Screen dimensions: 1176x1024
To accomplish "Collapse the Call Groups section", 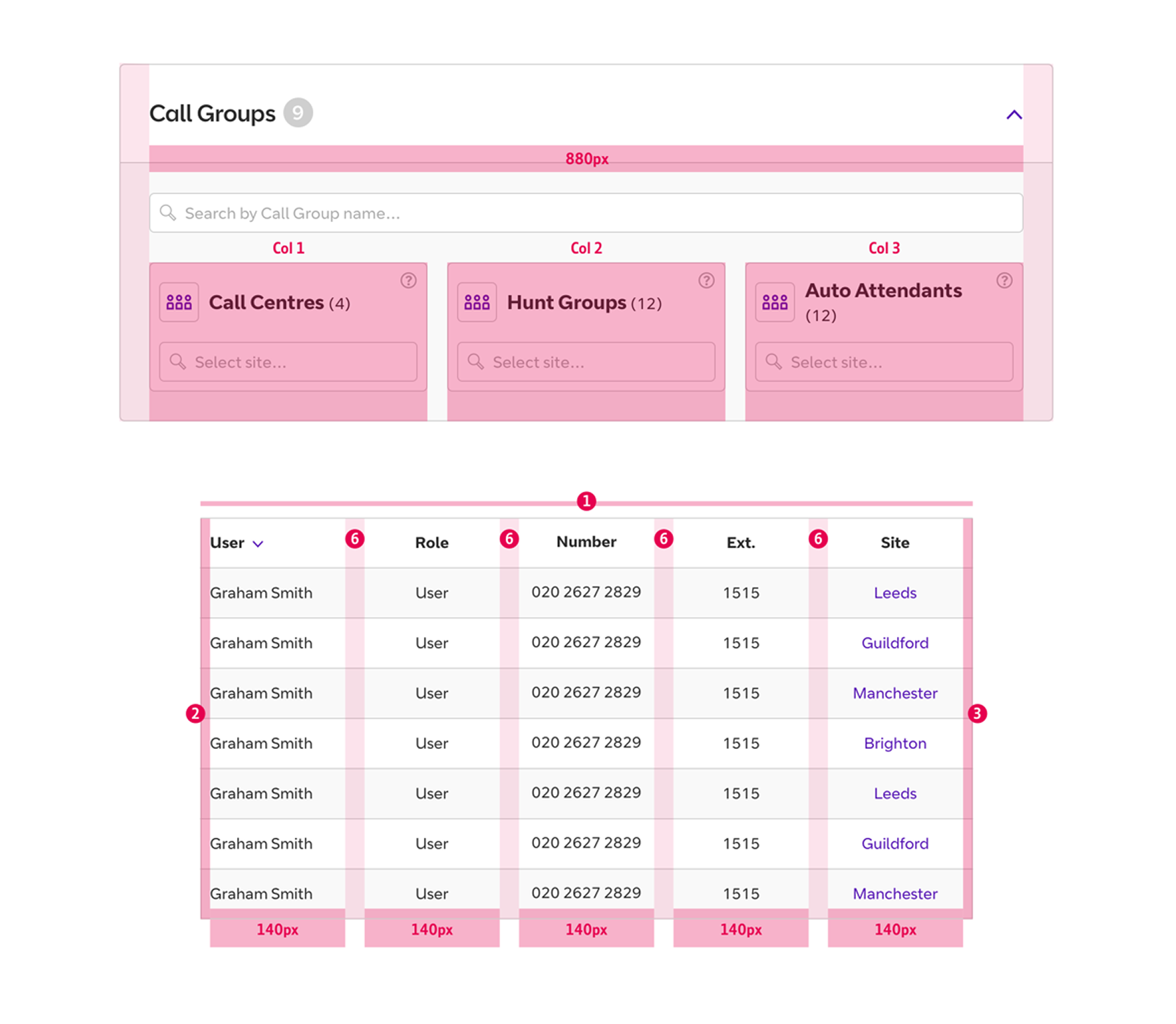I will (x=1014, y=115).
